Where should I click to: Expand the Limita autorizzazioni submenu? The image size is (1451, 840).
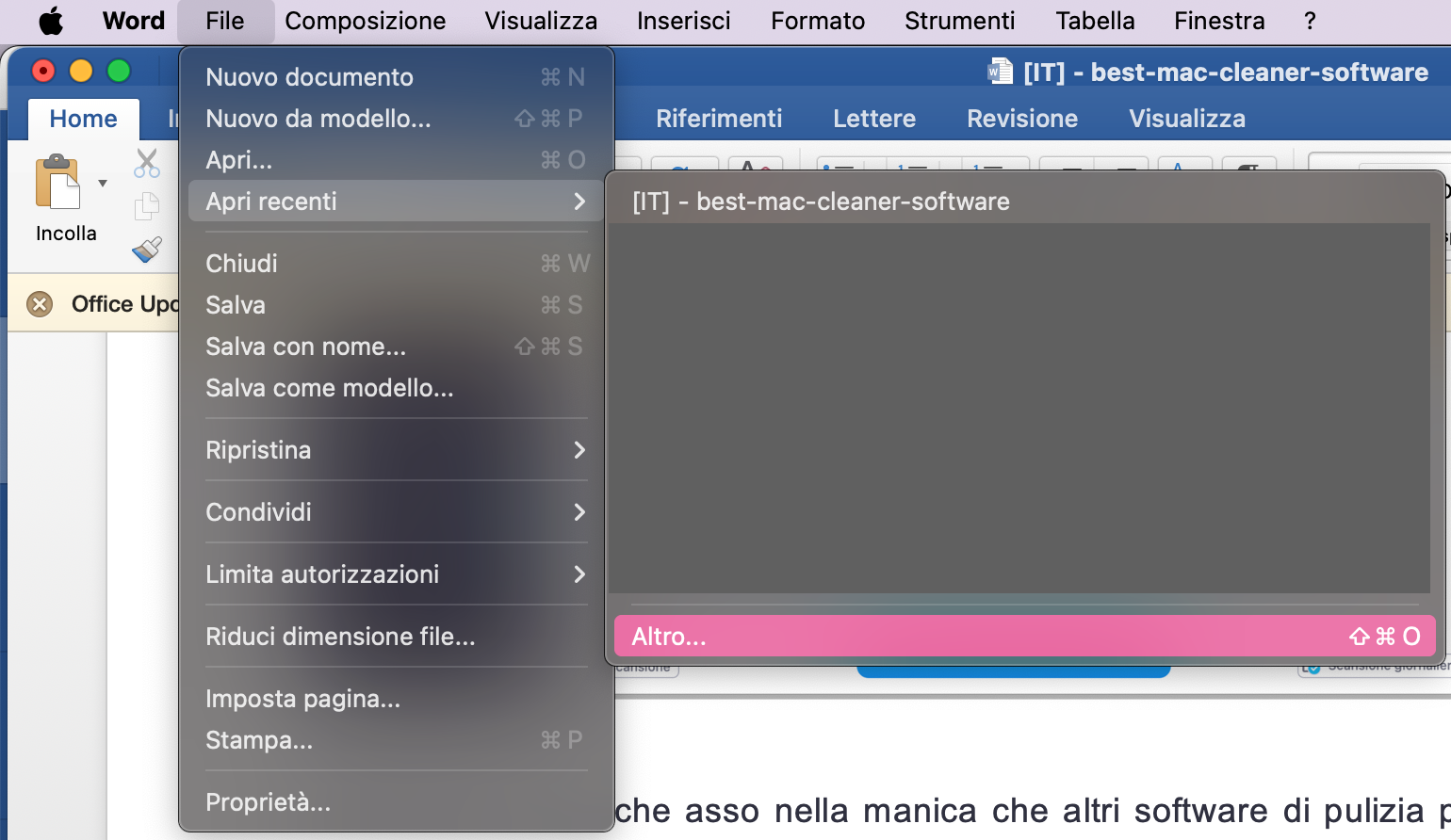click(396, 574)
